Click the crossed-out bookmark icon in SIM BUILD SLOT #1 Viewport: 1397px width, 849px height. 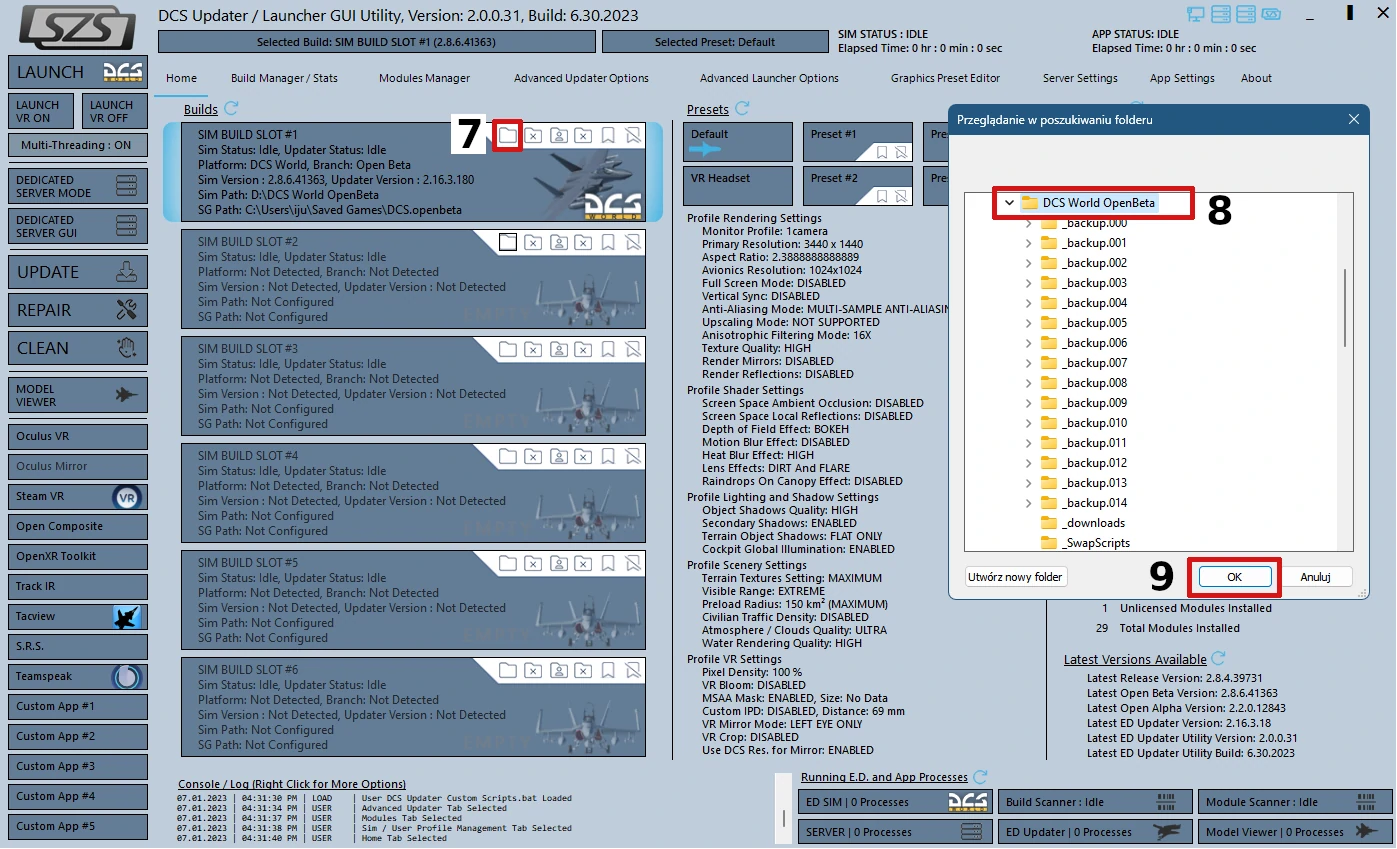click(x=633, y=135)
